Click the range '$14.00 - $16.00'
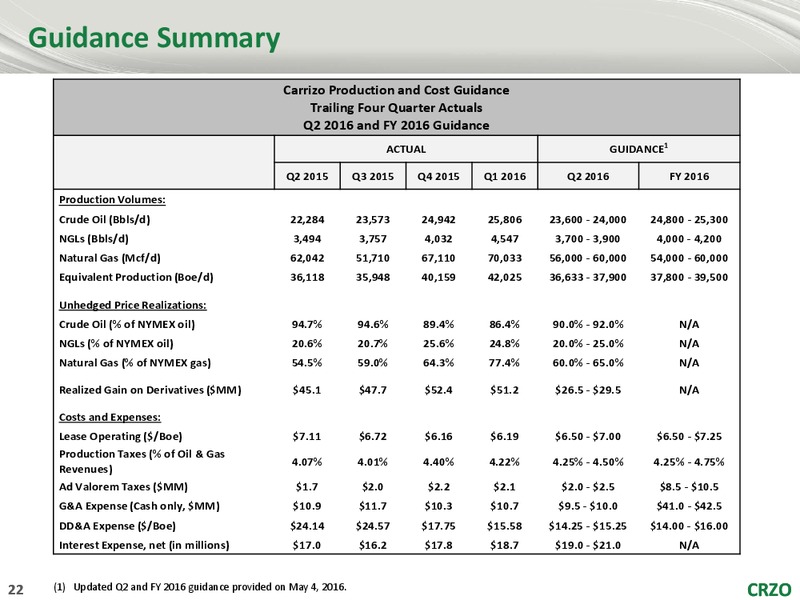Viewport: 800px width, 600px height. (689, 527)
